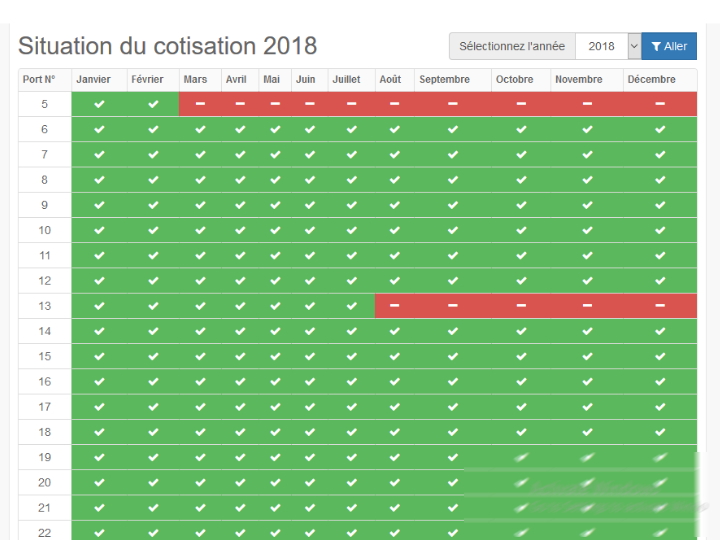Image resolution: width=720 pixels, height=540 pixels.
Task: Click the Septembre column header
Action: [445, 79]
